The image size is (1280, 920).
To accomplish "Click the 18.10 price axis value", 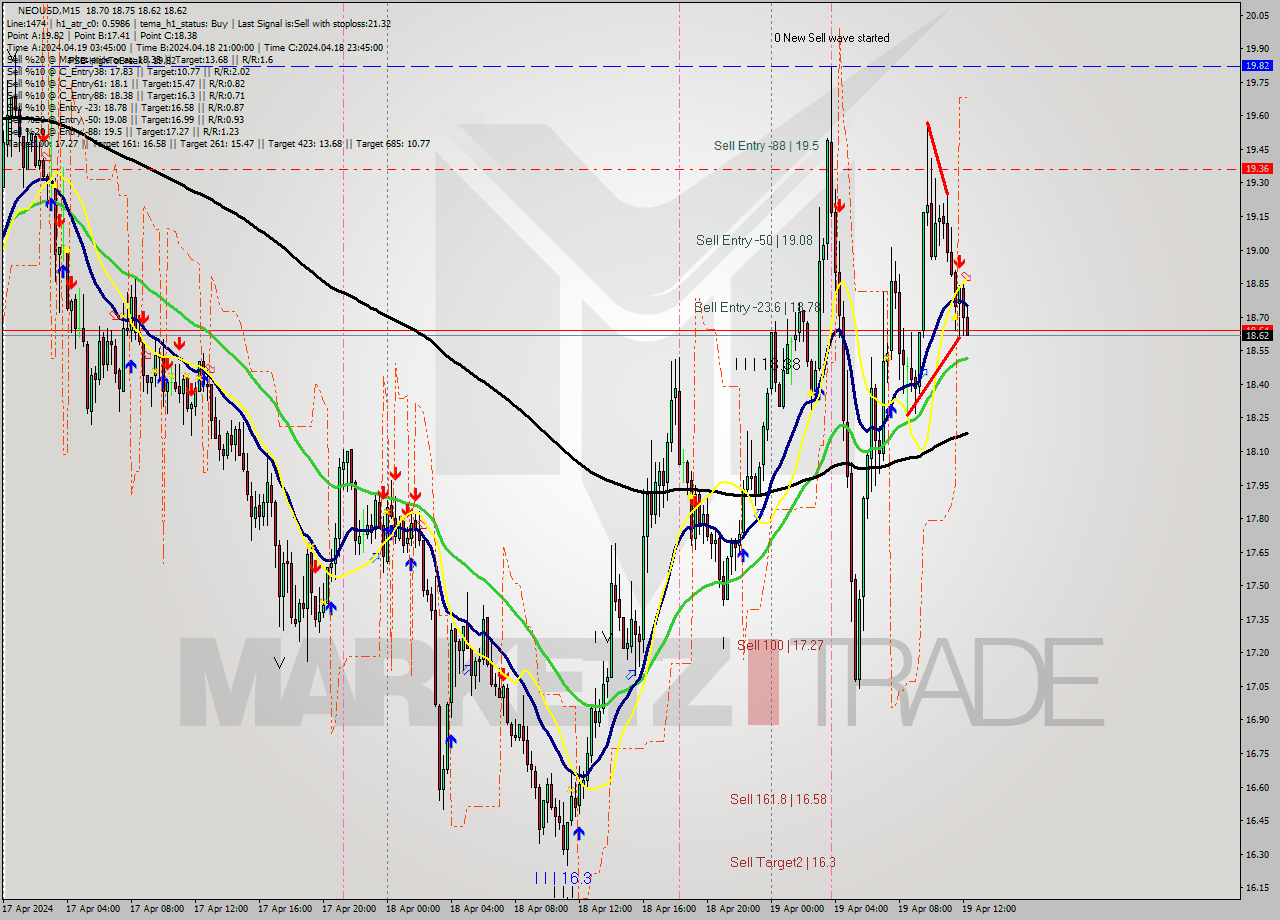I will click(x=1257, y=451).
